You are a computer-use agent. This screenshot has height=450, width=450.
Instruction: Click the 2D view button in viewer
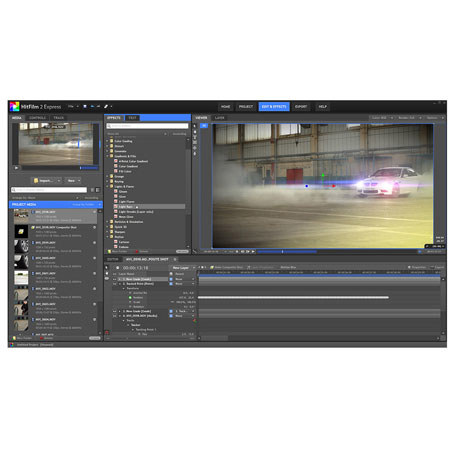point(204,126)
